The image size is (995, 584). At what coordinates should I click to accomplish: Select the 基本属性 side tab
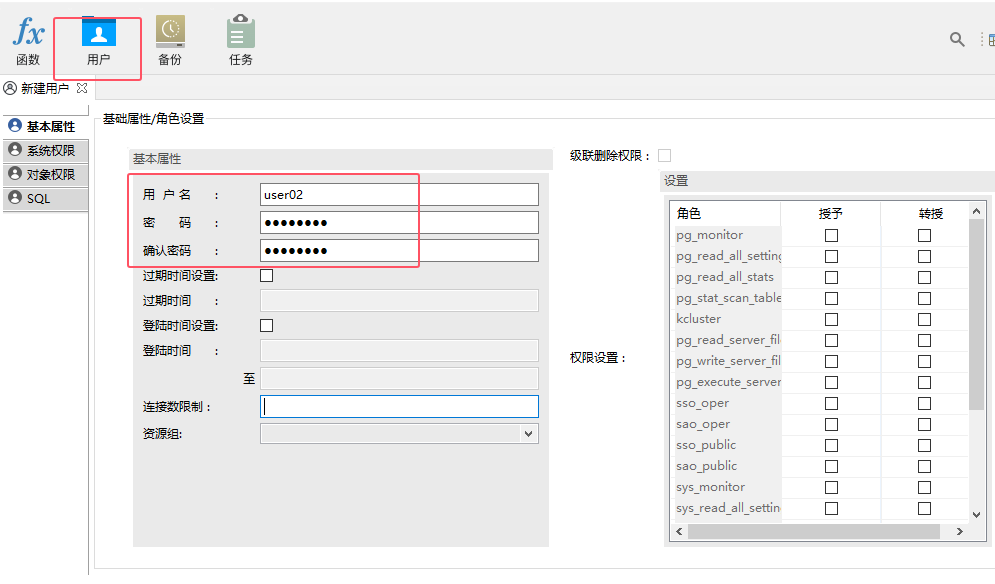[42, 127]
